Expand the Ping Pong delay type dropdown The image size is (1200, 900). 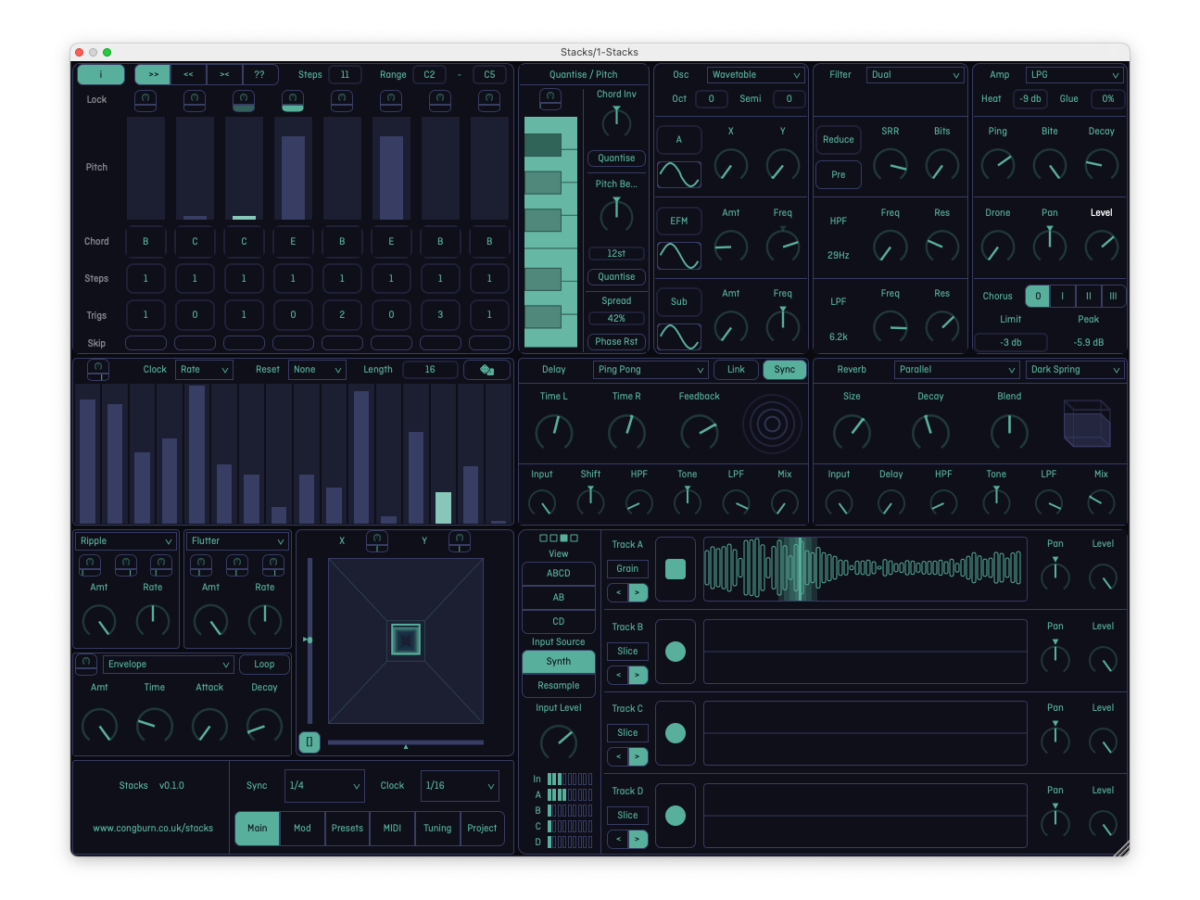click(650, 370)
